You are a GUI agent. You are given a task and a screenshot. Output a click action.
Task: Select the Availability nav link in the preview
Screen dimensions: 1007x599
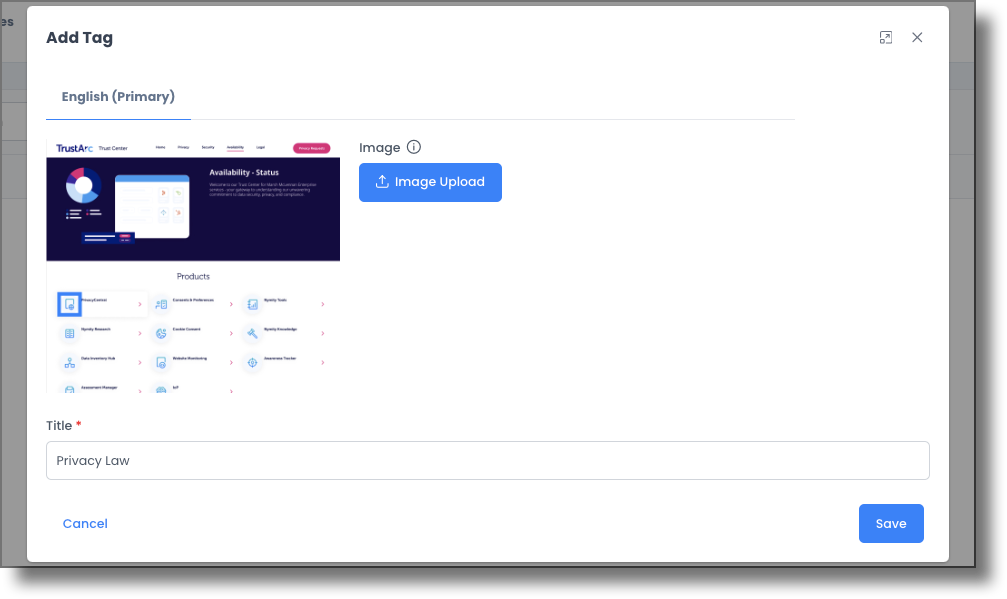235,147
